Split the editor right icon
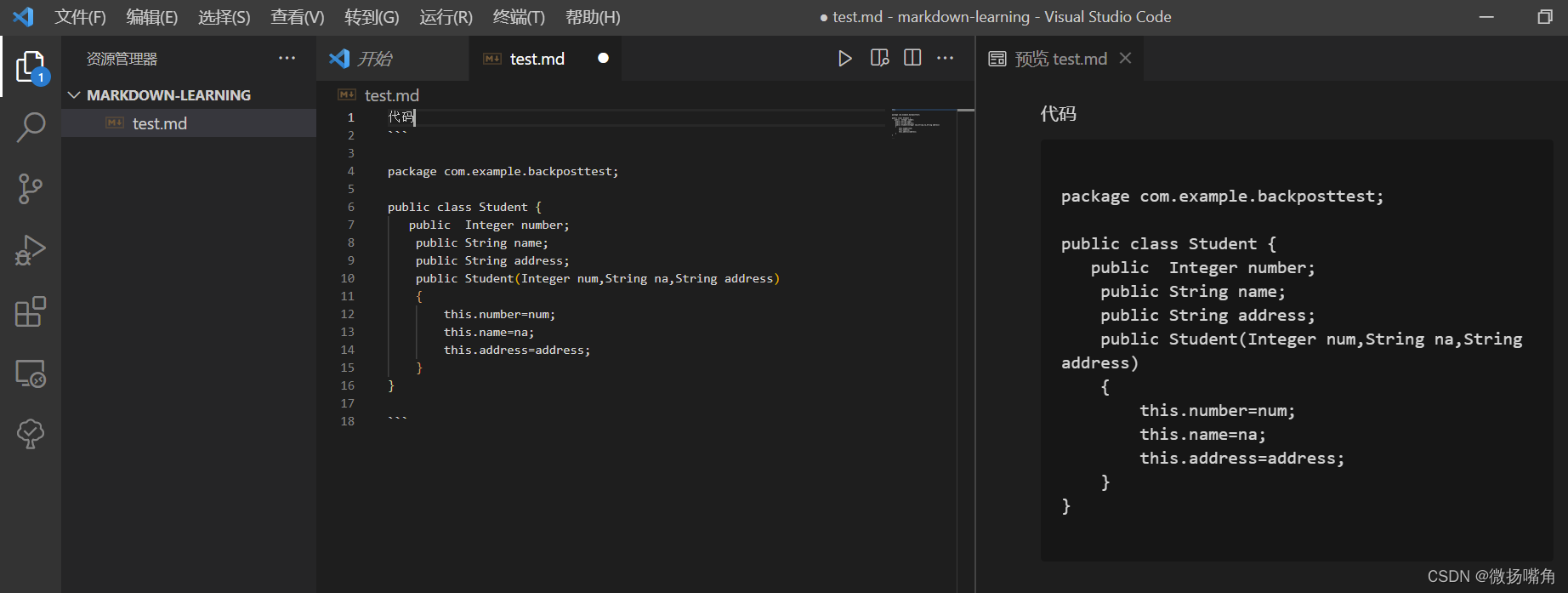Viewport: 1568px width, 593px height. (x=912, y=58)
